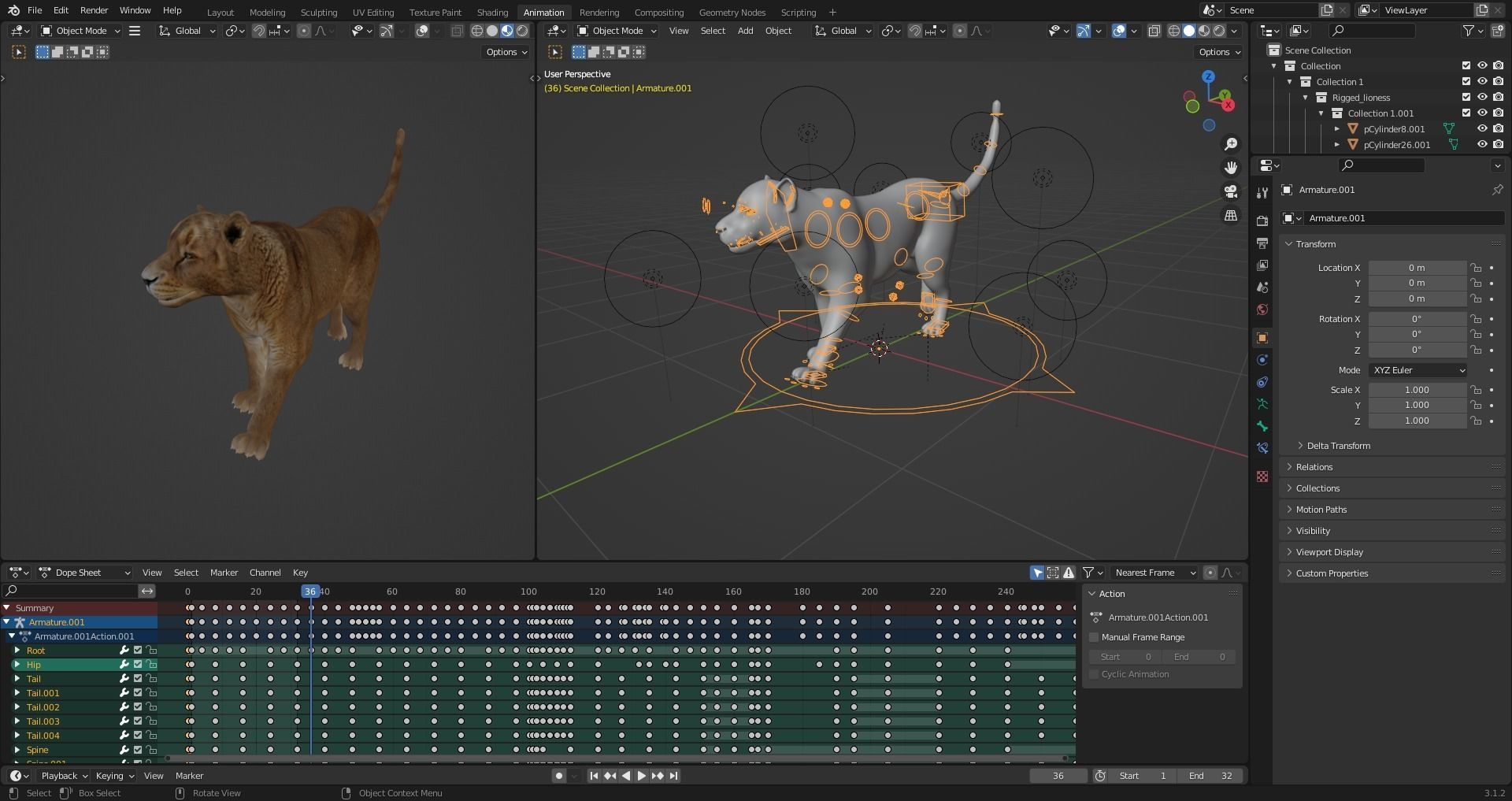
Task: Expand pCylinder26.001 in the outliner
Action: pyautogui.click(x=1336, y=145)
